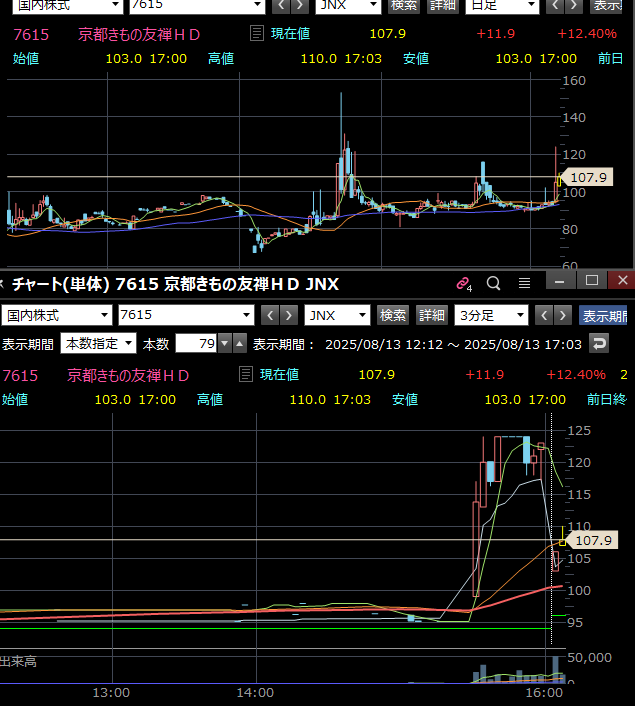
Task: Open JNX market dropdown in lower chart
Action: tap(337, 315)
